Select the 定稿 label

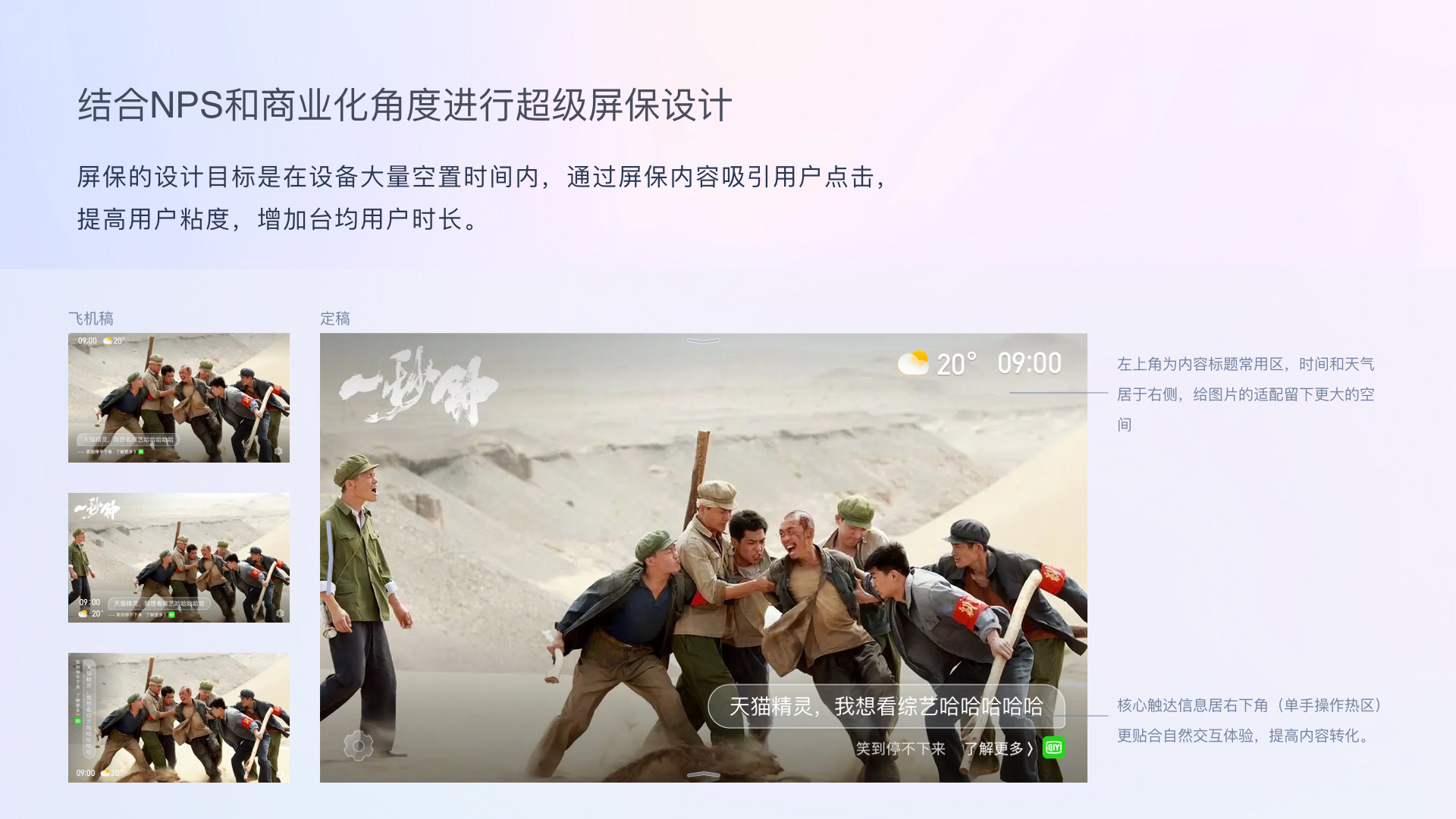[x=335, y=318]
